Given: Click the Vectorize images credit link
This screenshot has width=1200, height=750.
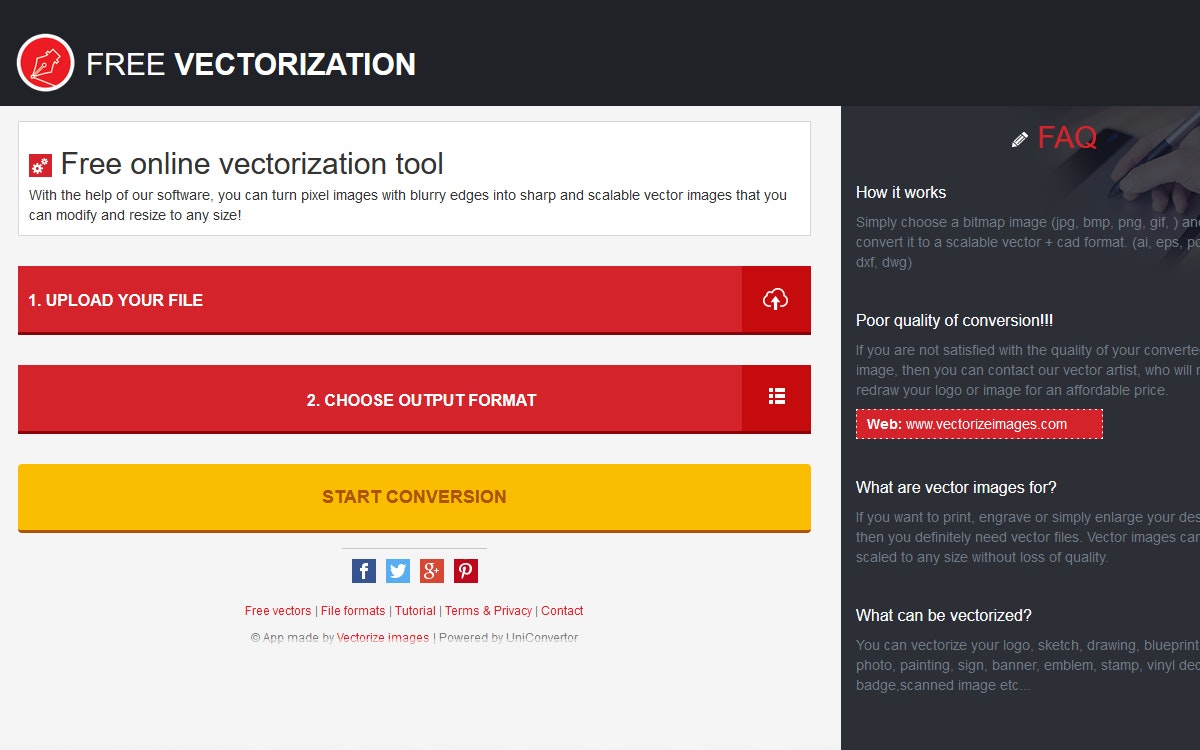Looking at the screenshot, I should (x=383, y=637).
